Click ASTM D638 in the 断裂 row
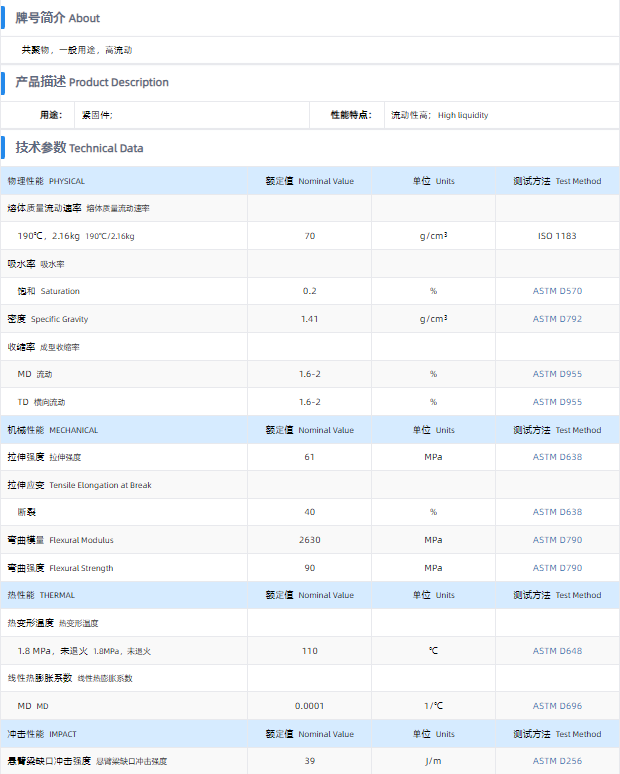This screenshot has height=774, width=620. pyautogui.click(x=557, y=512)
